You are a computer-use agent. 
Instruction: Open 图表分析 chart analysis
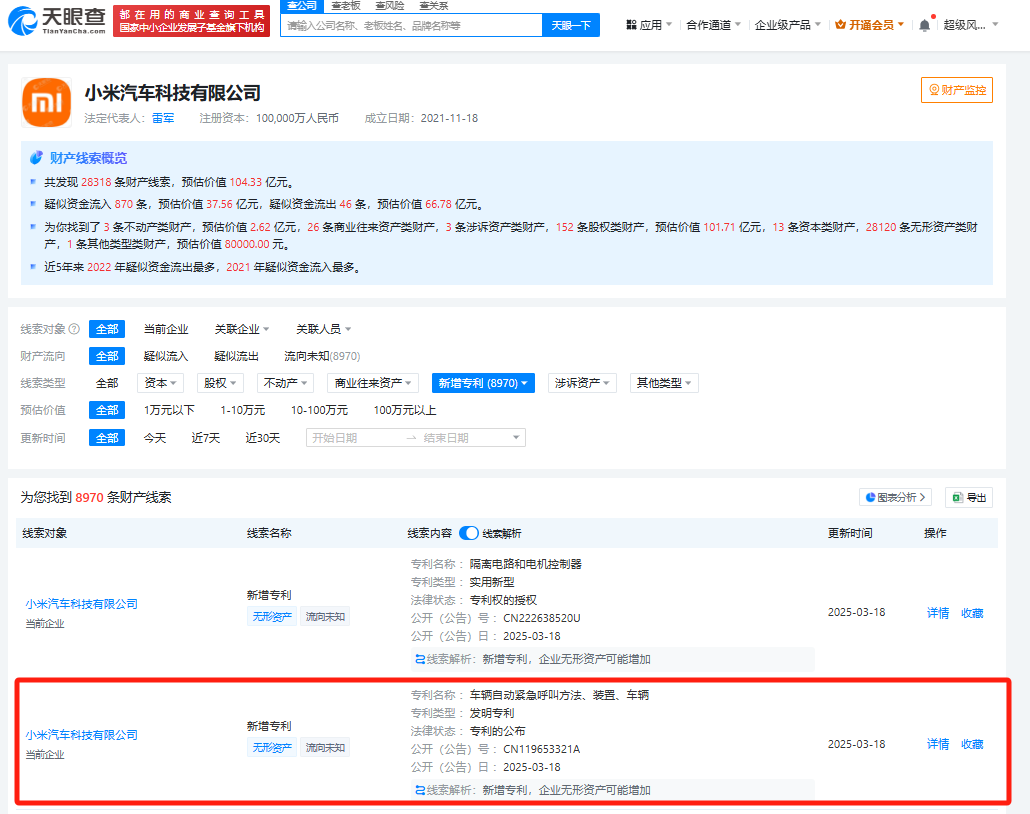(895, 497)
